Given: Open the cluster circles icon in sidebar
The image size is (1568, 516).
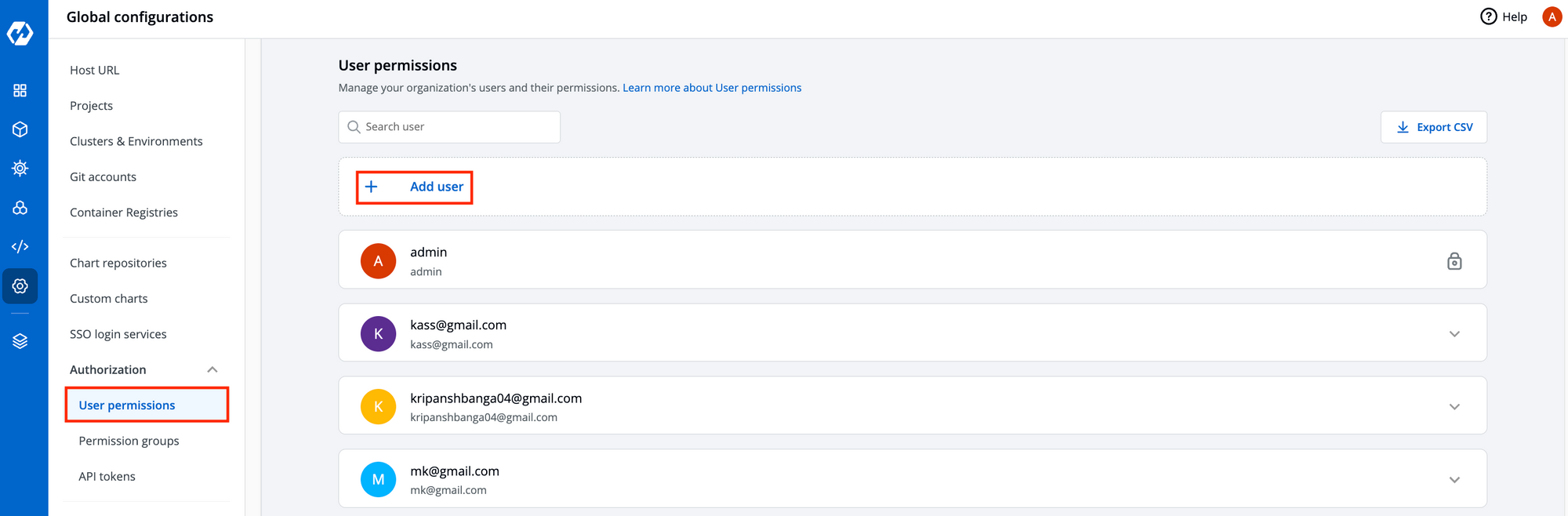Looking at the screenshot, I should [20, 207].
